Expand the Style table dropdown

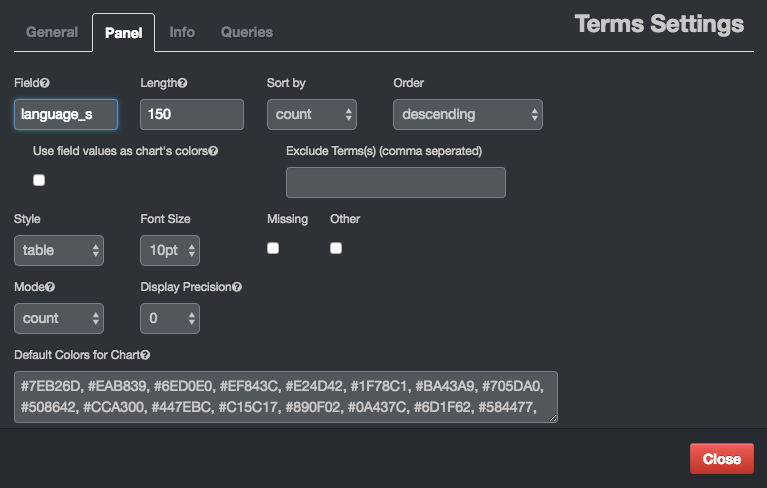tap(59, 250)
